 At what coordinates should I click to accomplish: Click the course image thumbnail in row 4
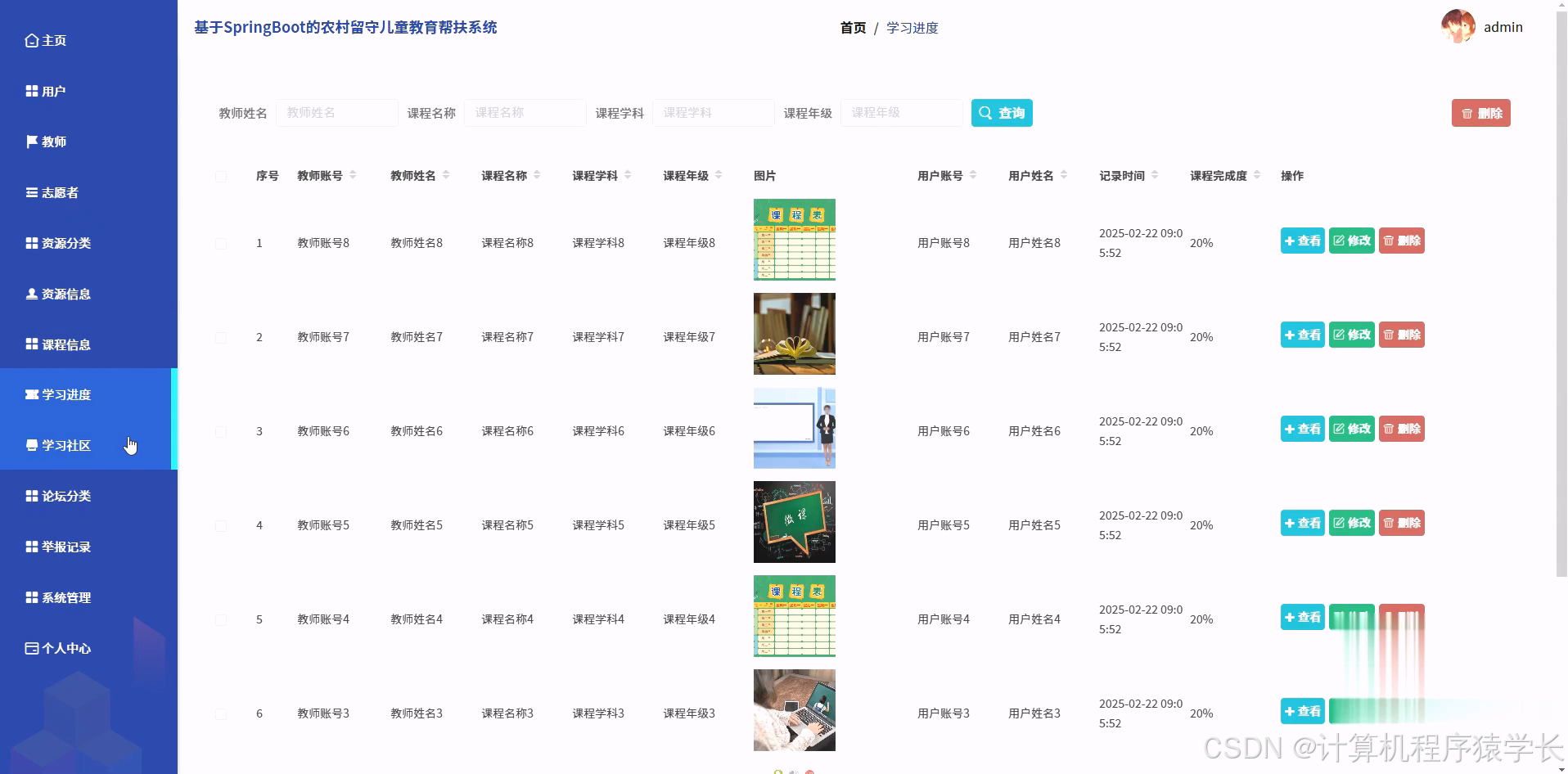(793, 521)
